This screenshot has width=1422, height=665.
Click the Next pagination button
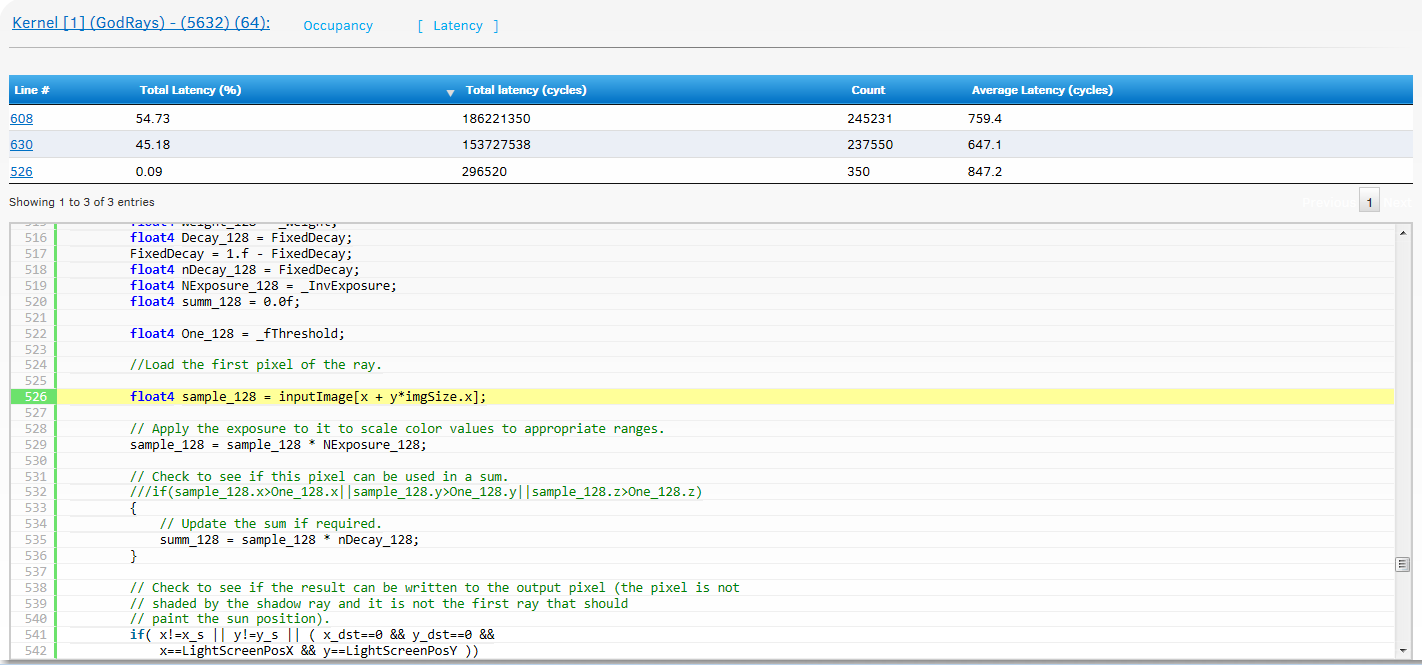click(1398, 202)
